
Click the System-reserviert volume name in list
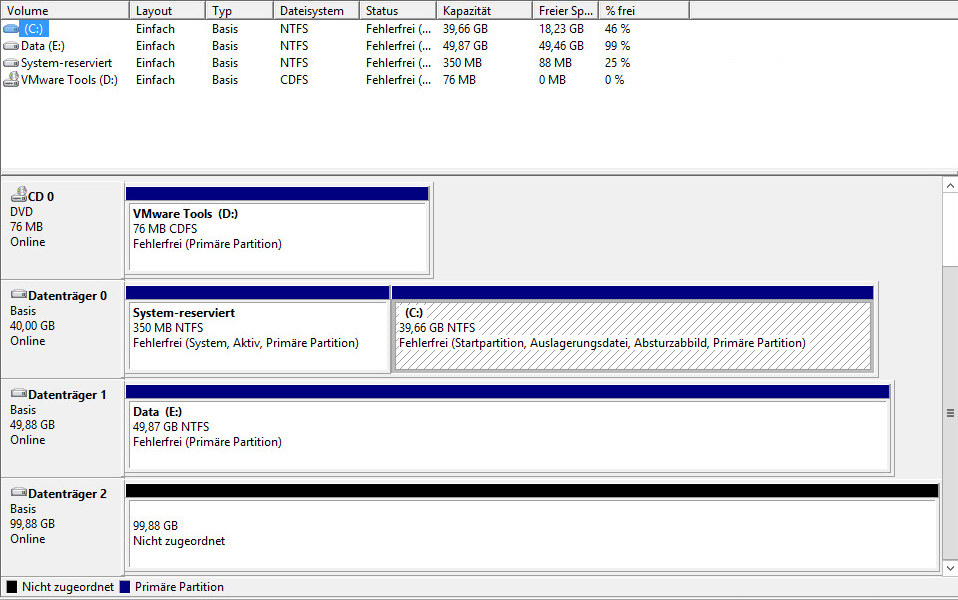click(67, 63)
